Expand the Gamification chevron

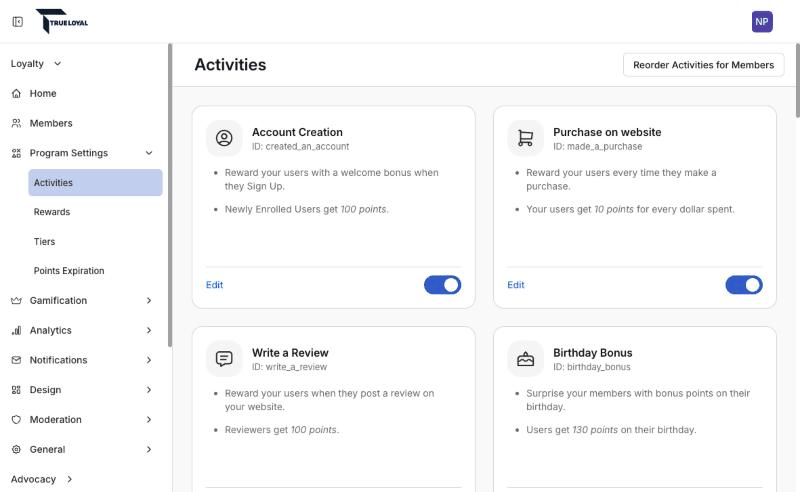point(149,301)
